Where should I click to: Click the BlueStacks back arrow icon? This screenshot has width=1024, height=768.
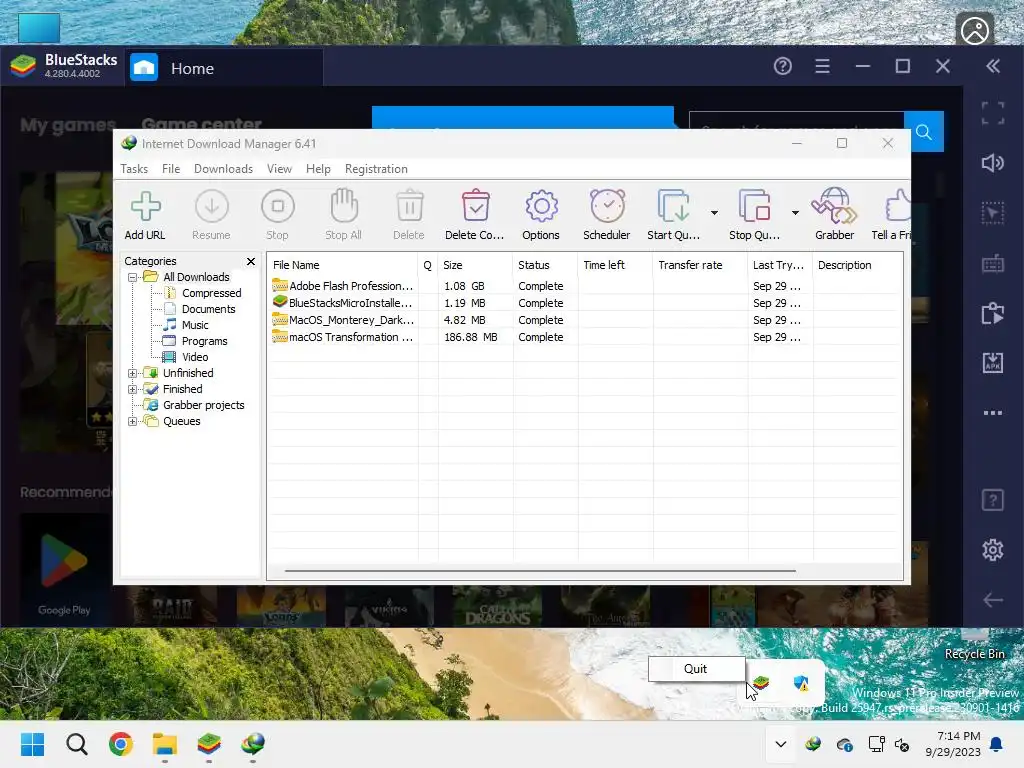coord(993,600)
